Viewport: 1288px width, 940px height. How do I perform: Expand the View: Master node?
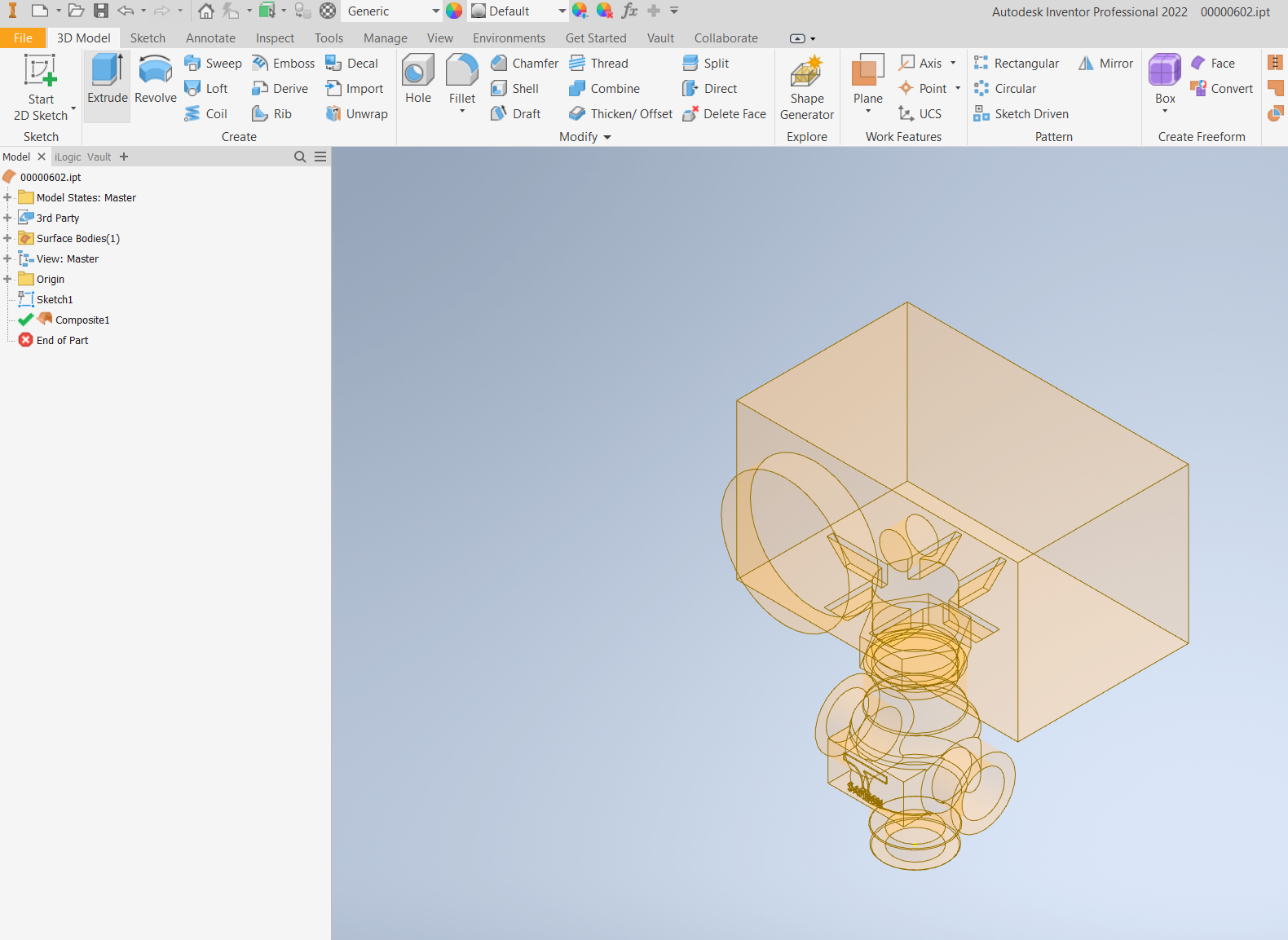pos(7,258)
